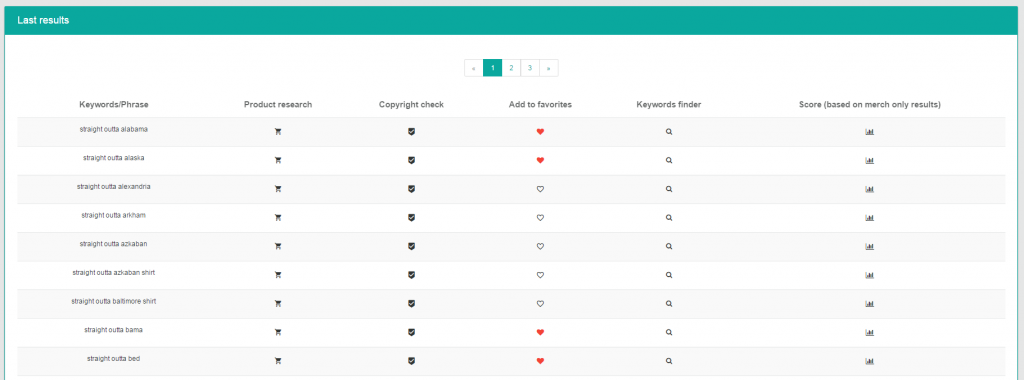Click the Keywords/Phrase column header
1024x380 pixels.
coord(114,104)
